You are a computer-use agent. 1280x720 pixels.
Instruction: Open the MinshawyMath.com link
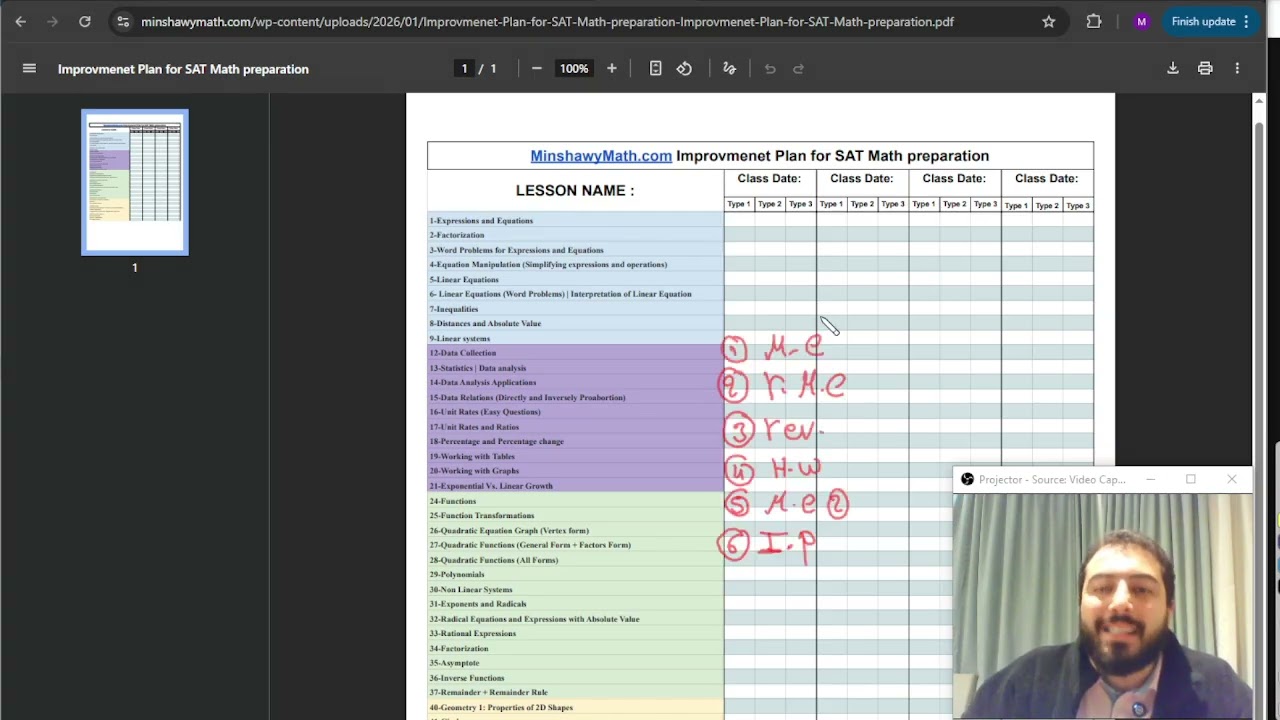tap(601, 156)
